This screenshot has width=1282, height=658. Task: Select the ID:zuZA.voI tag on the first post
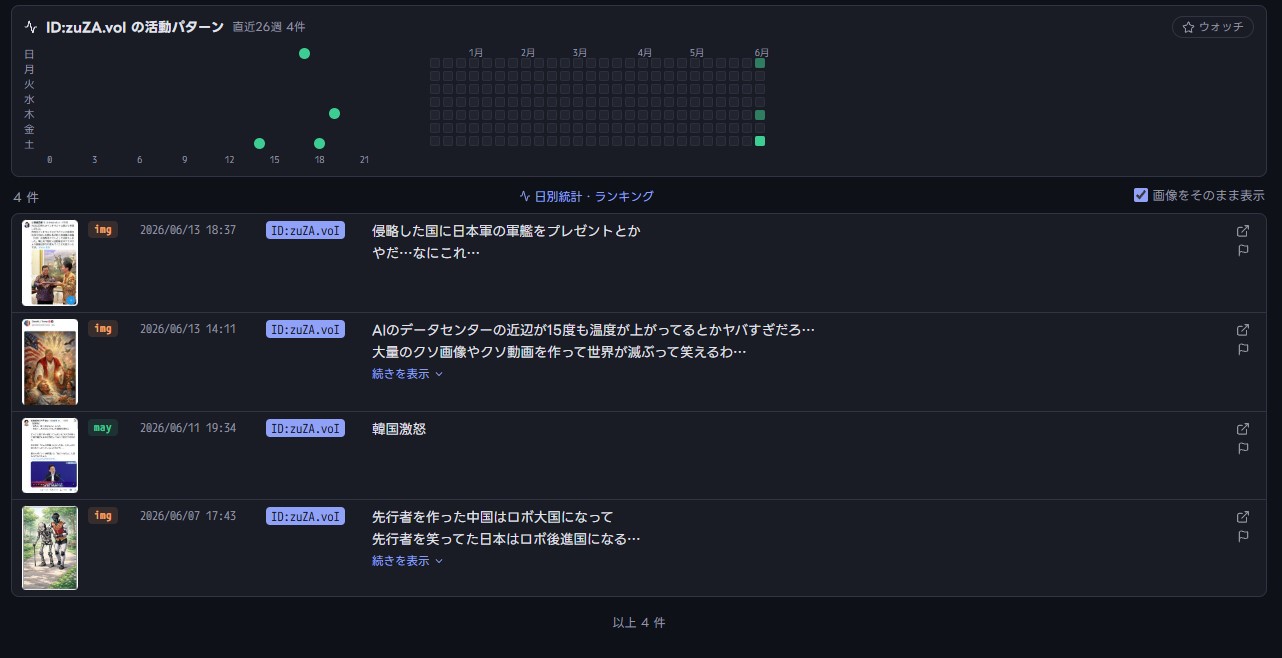[305, 230]
